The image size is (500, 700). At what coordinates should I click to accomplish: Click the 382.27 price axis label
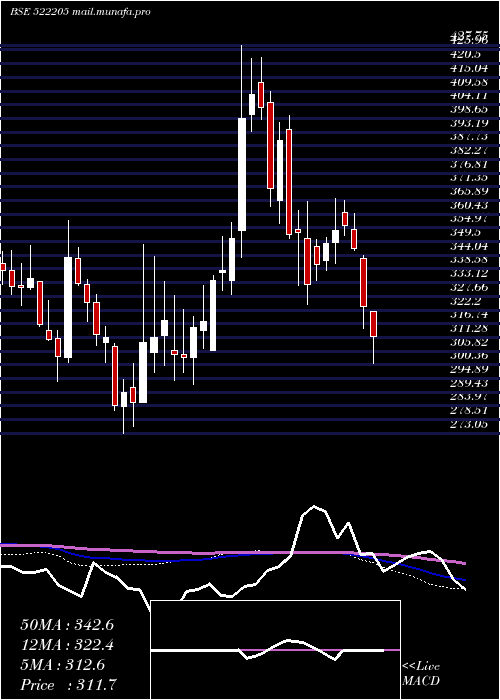pyautogui.click(x=469, y=150)
